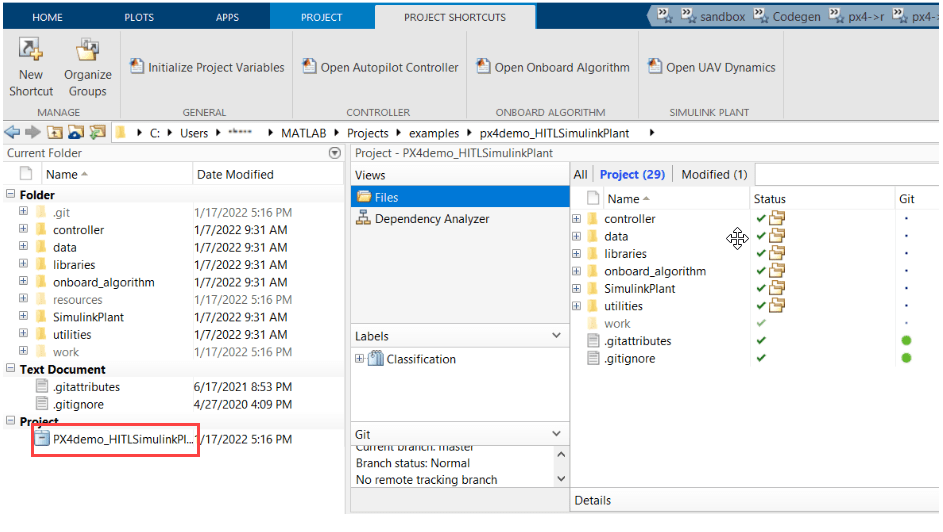Viewport: 943px width, 532px height.
Task: Click the browse for folder icon
Action: pos(76,132)
